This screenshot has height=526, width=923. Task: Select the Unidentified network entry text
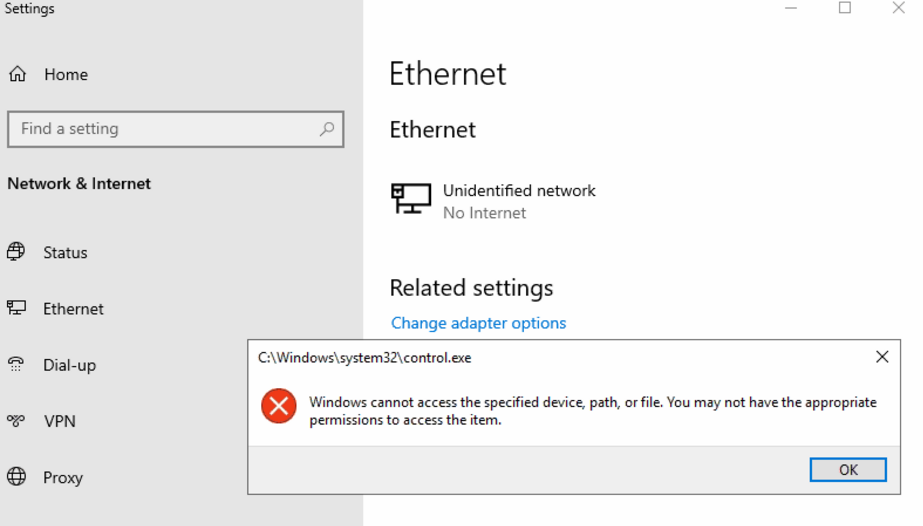pos(519,191)
